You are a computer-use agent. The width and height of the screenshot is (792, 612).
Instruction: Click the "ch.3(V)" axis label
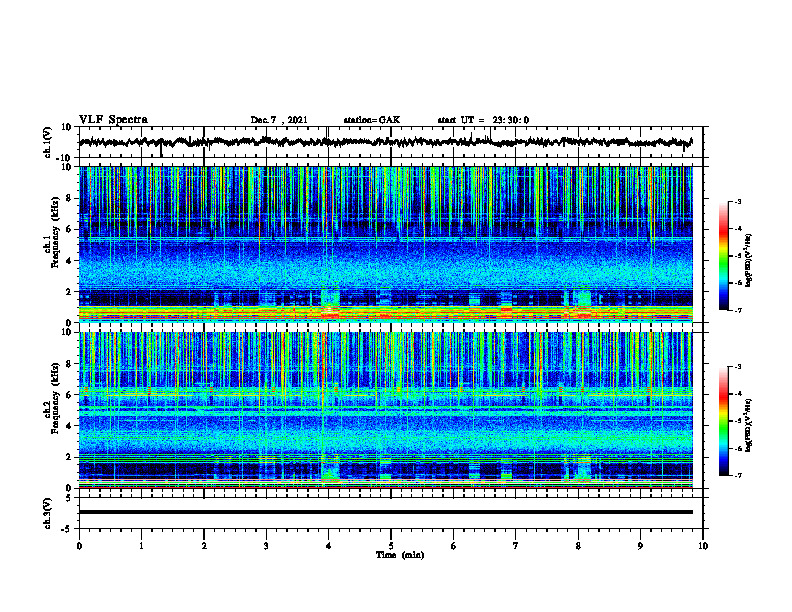click(48, 513)
